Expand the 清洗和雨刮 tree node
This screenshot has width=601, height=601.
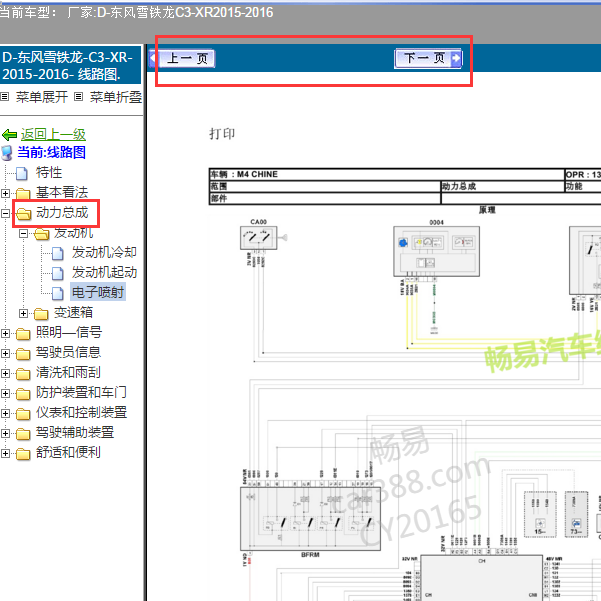(x=5, y=373)
